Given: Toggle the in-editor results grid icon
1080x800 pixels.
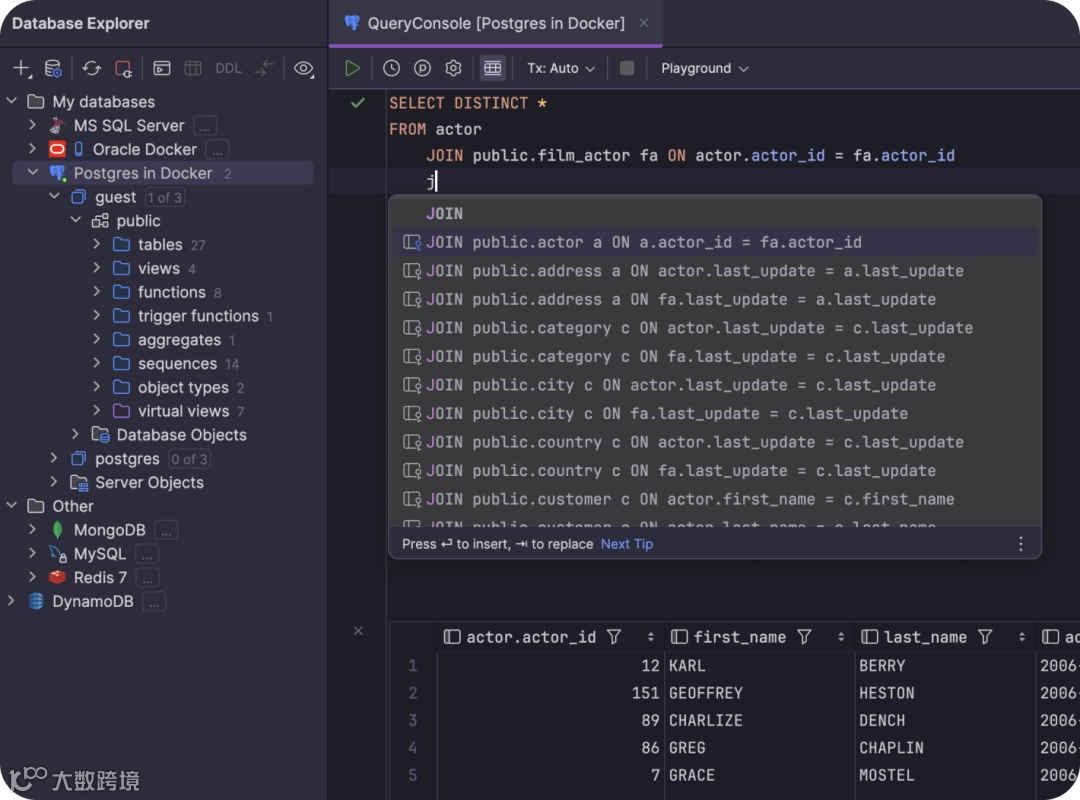Looking at the screenshot, I should point(492,68).
